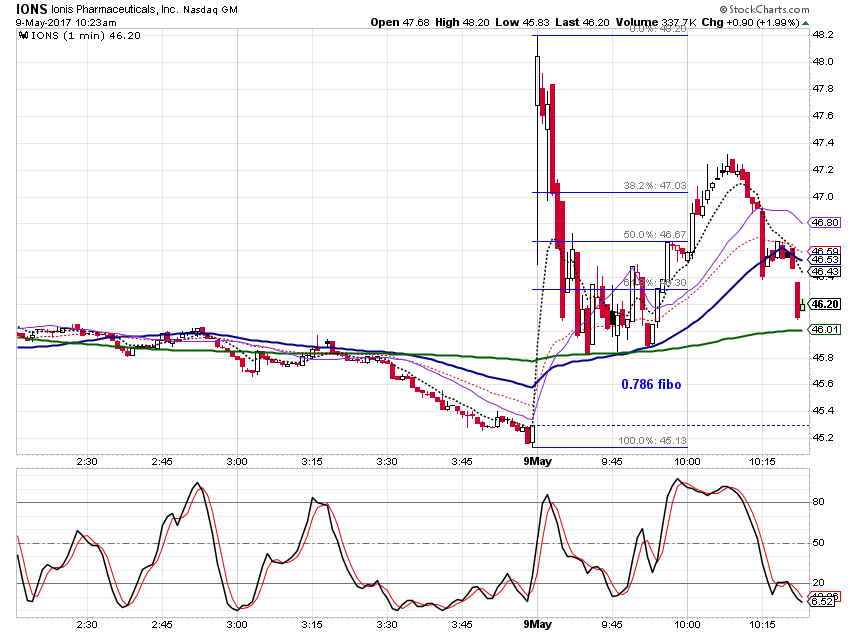Click the 46.43 price tag on the right axis
The width and height of the screenshot is (850, 633).
(825, 272)
